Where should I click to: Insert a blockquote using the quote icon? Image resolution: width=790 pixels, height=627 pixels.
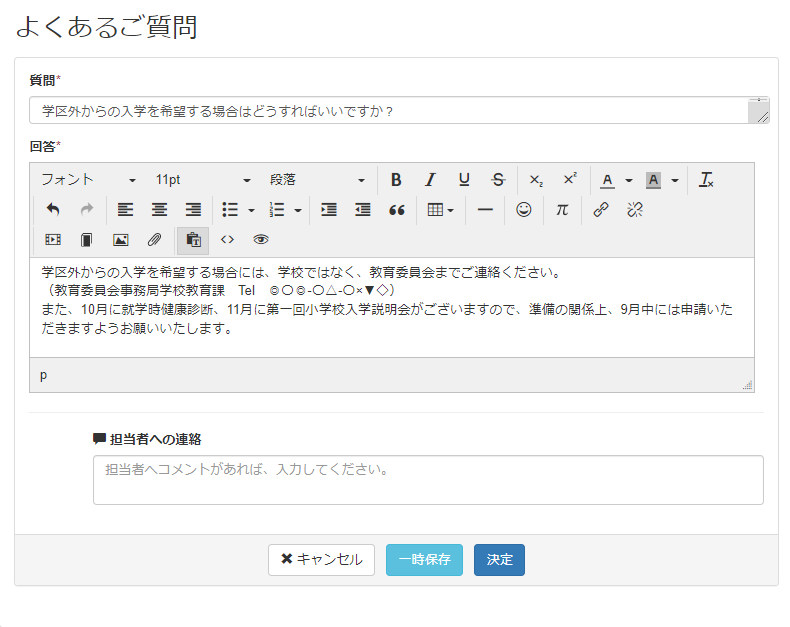point(396,210)
